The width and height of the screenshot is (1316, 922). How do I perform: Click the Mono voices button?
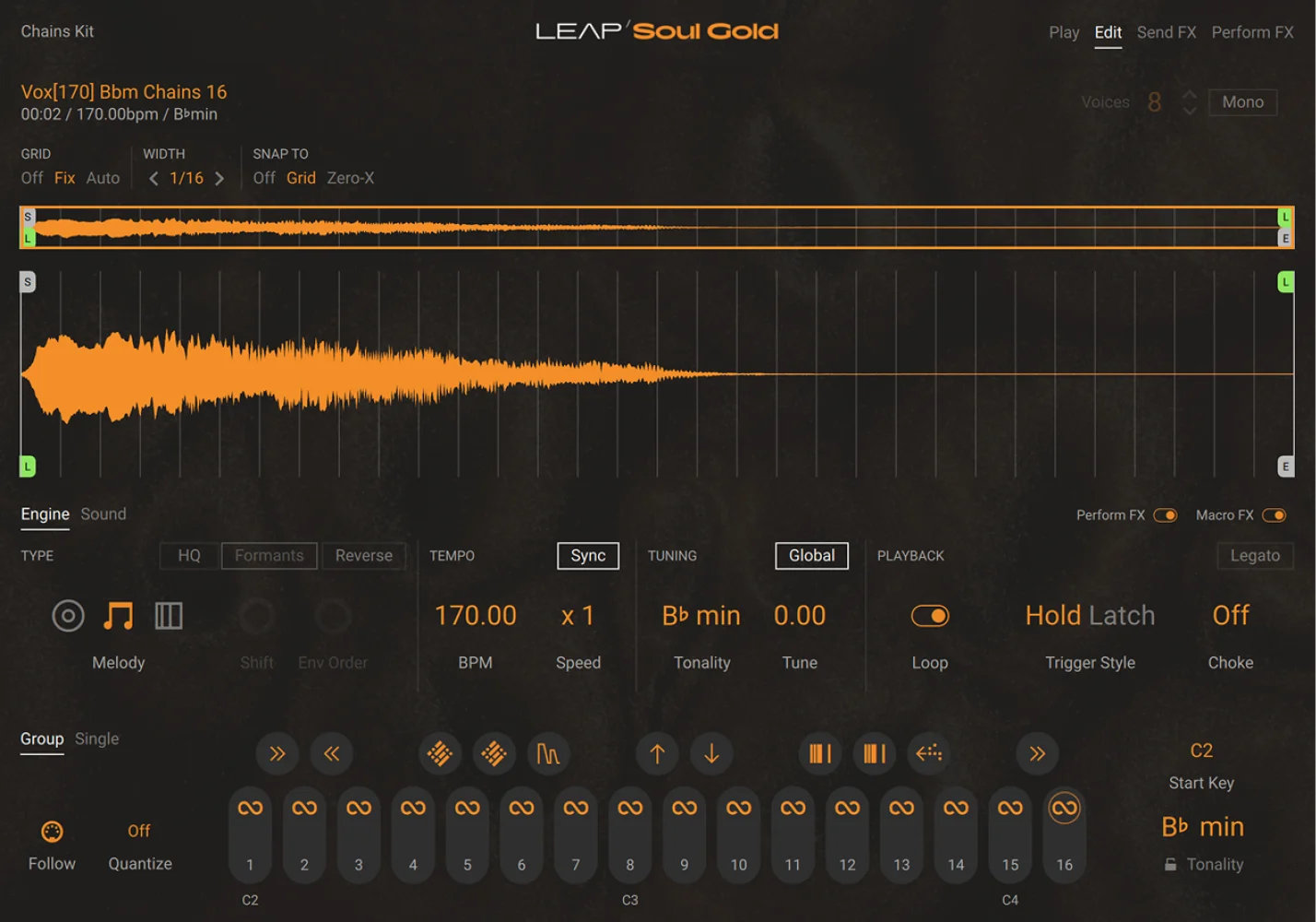[1241, 101]
